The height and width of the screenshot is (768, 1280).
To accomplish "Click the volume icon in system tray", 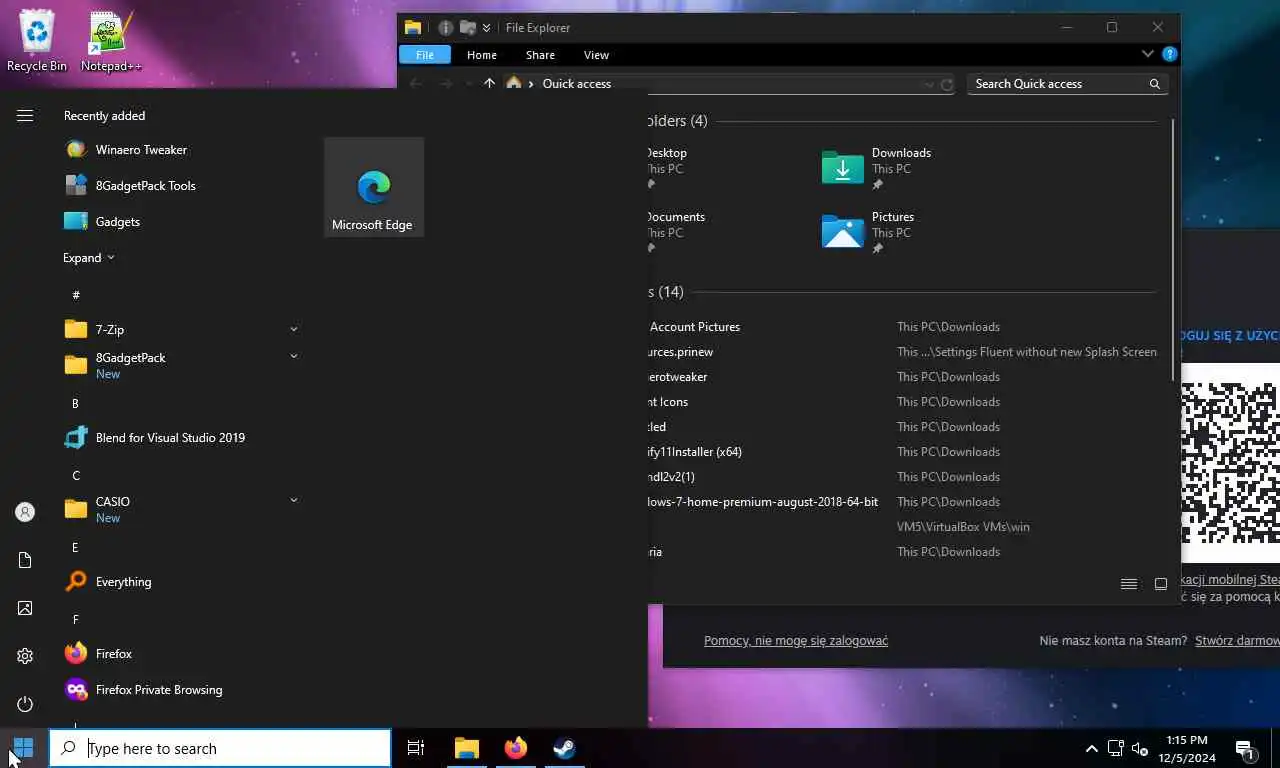I will [x=1139, y=748].
